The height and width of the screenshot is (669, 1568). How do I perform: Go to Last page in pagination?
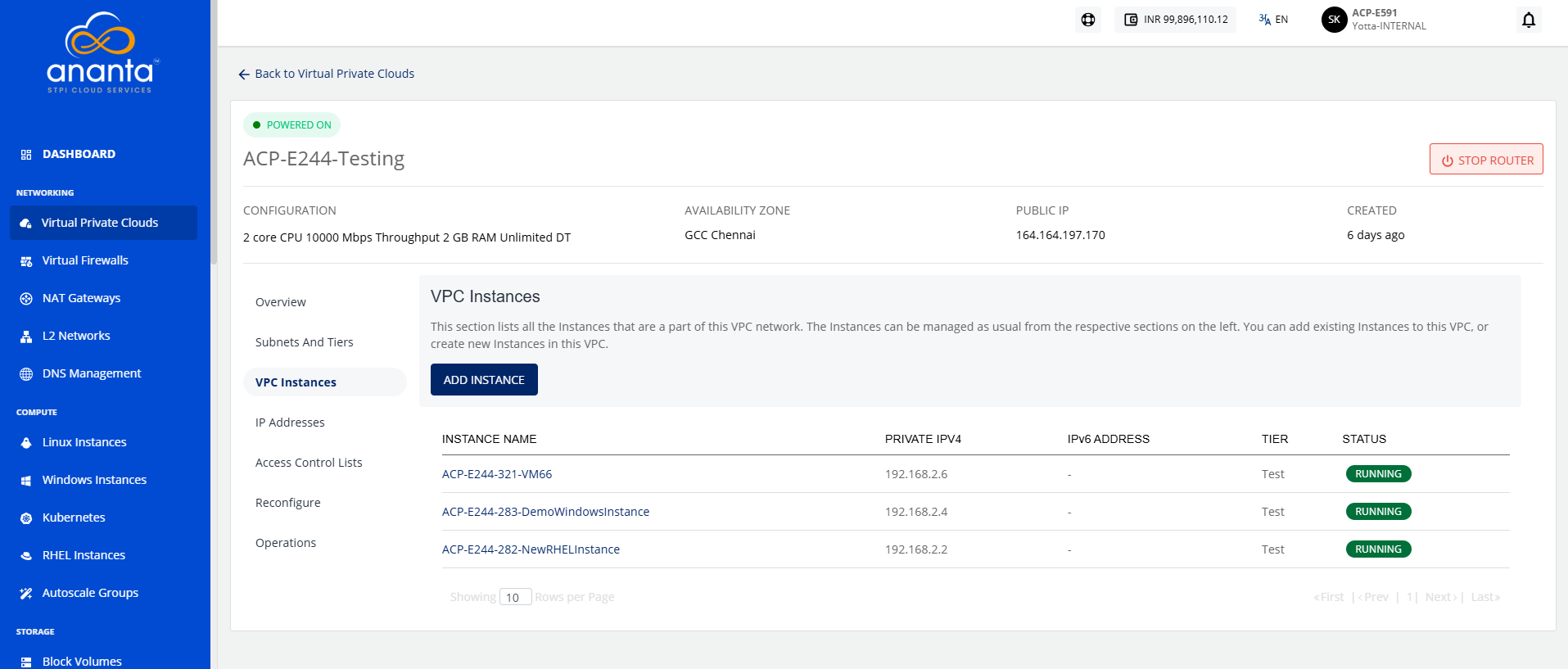pyautogui.click(x=1485, y=597)
